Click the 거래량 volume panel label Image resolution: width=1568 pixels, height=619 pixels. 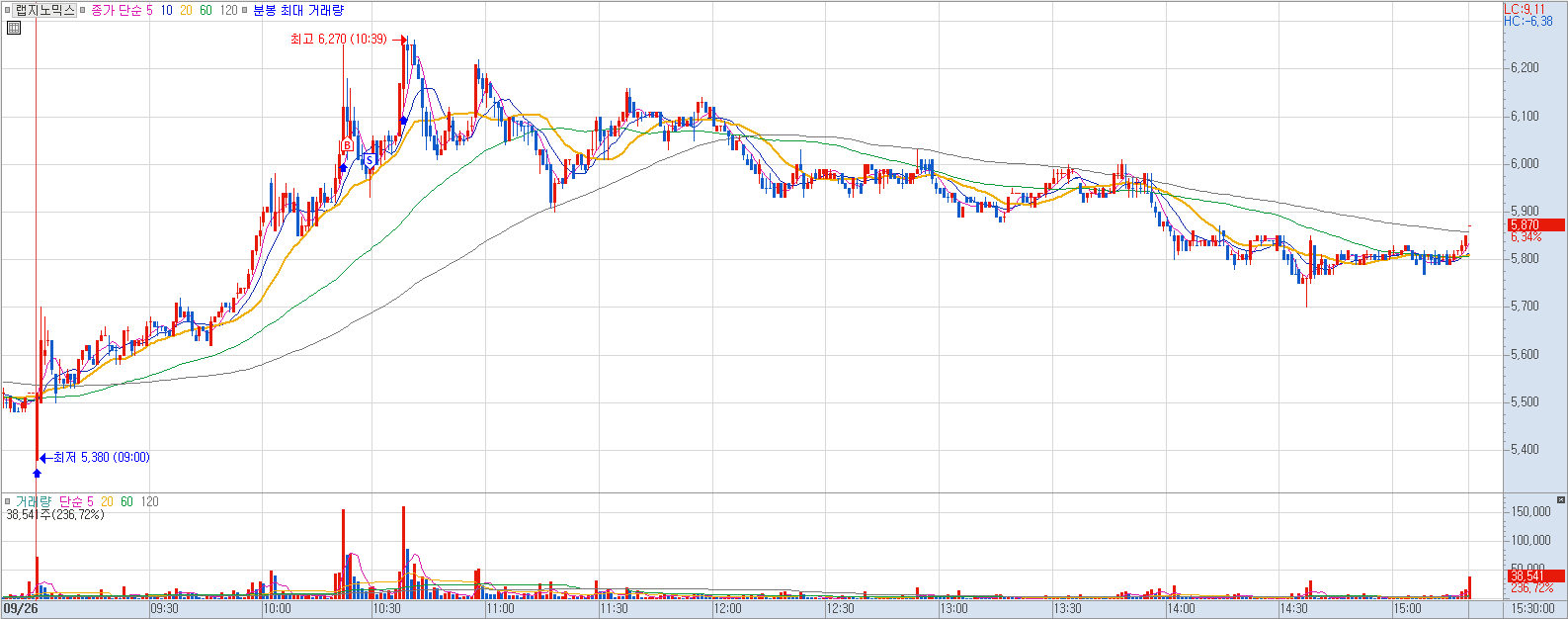pos(33,501)
